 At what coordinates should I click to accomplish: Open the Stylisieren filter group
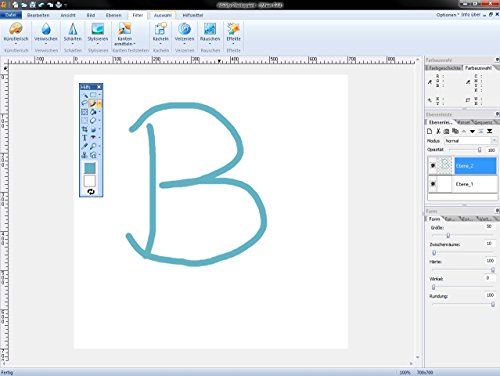pos(98,33)
